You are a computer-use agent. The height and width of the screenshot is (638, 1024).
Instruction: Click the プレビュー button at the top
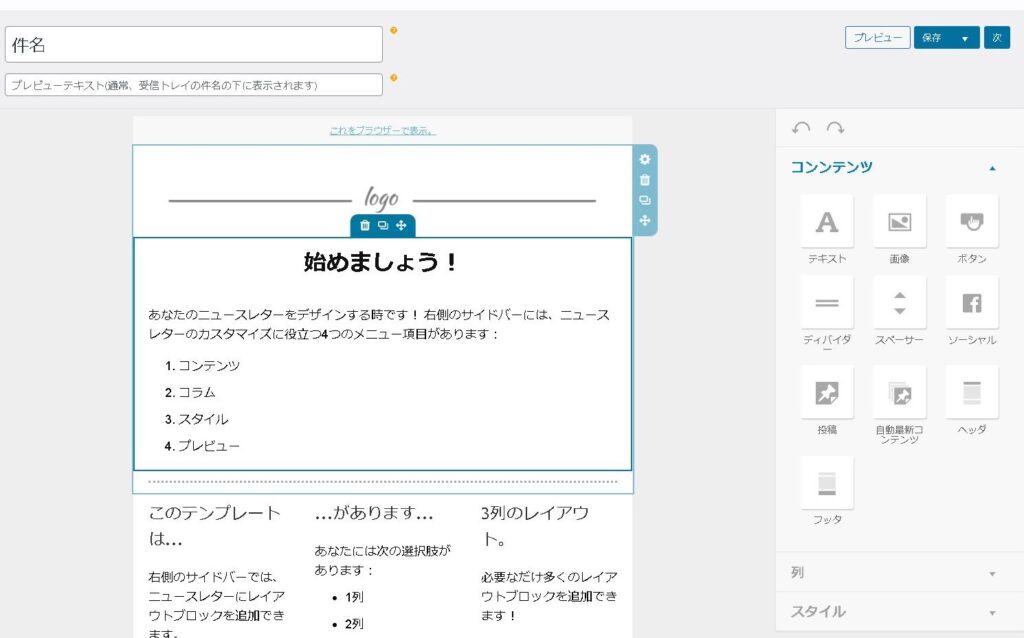[x=877, y=38]
